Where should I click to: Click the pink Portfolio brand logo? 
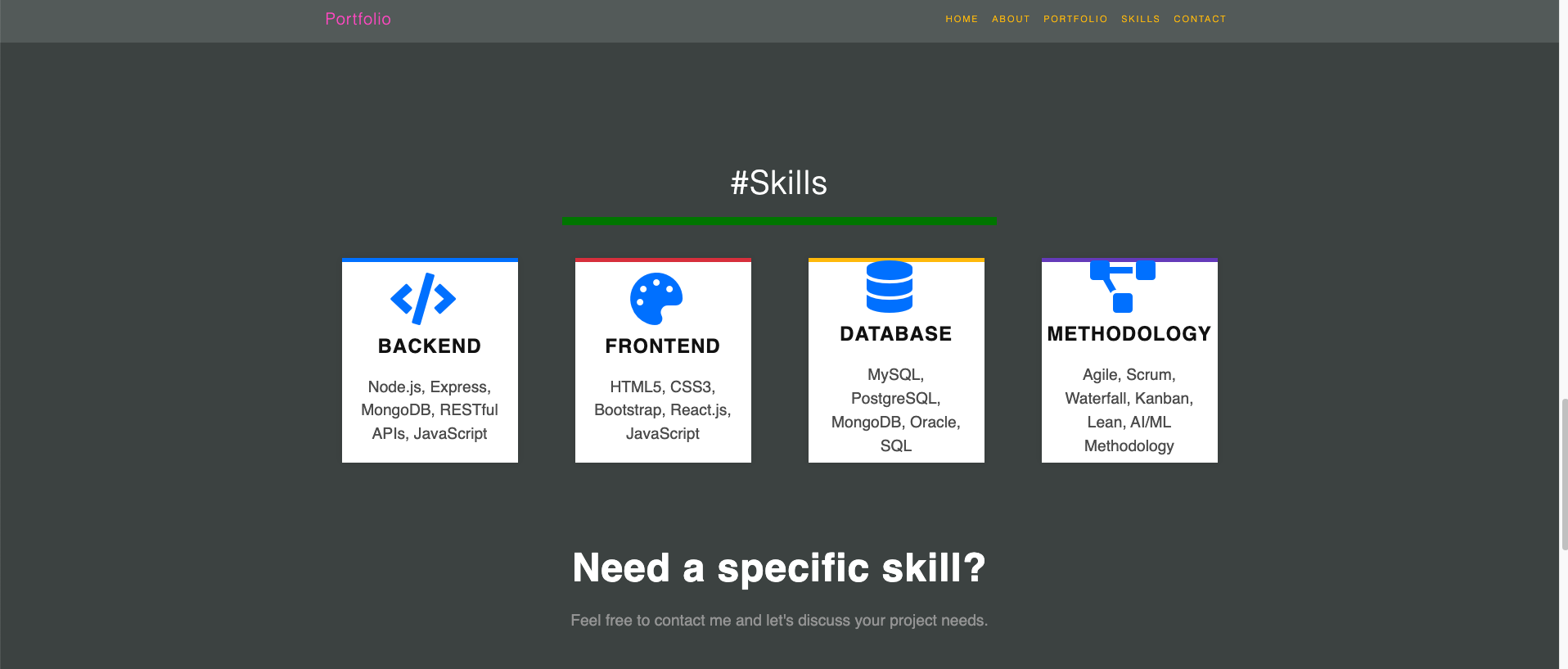[x=358, y=19]
